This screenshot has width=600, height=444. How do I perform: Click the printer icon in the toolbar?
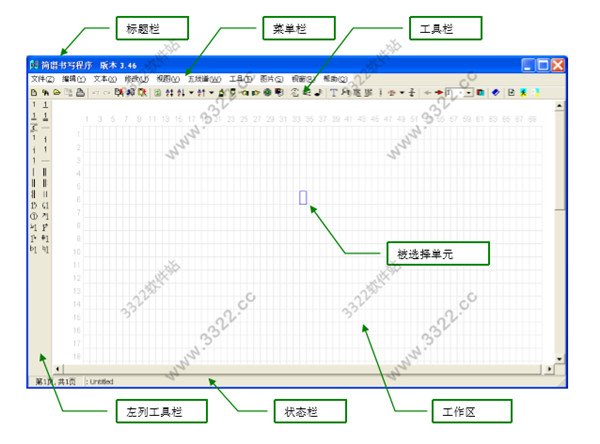[x=81, y=92]
